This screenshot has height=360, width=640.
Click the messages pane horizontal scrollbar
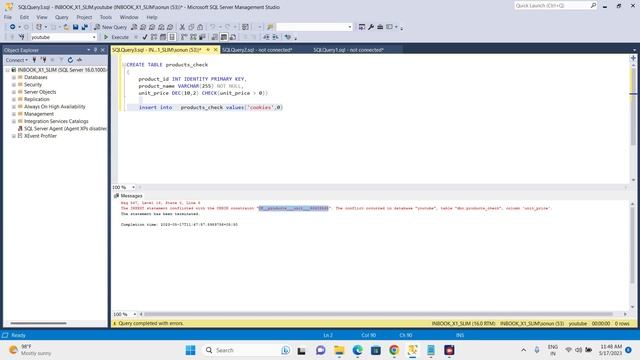point(378,314)
